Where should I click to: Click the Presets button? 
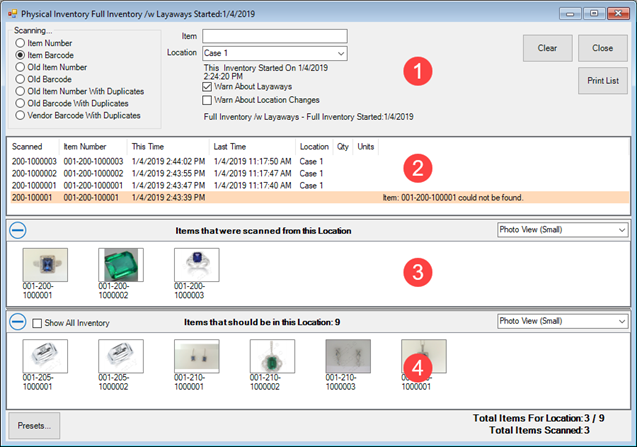tap(35, 424)
